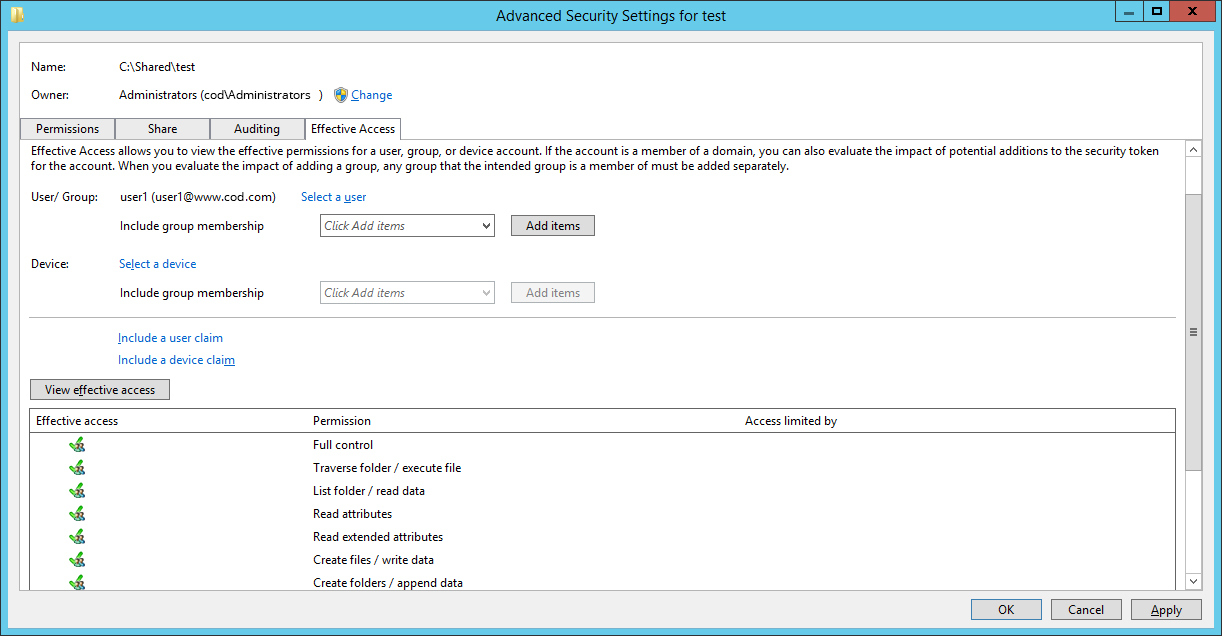Image resolution: width=1222 pixels, height=636 pixels.
Task: Switch to the Permissions tab
Action: tap(68, 129)
